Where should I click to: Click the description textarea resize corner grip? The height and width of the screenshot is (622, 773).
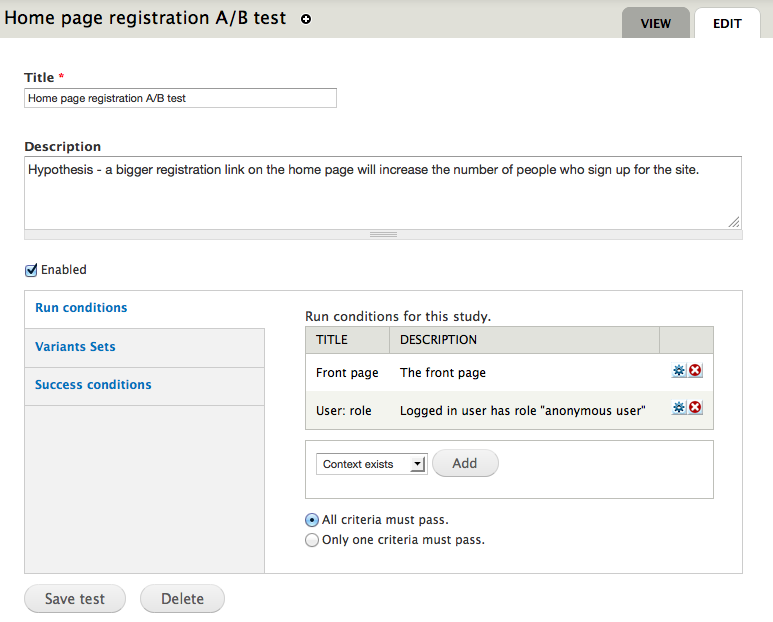734,222
